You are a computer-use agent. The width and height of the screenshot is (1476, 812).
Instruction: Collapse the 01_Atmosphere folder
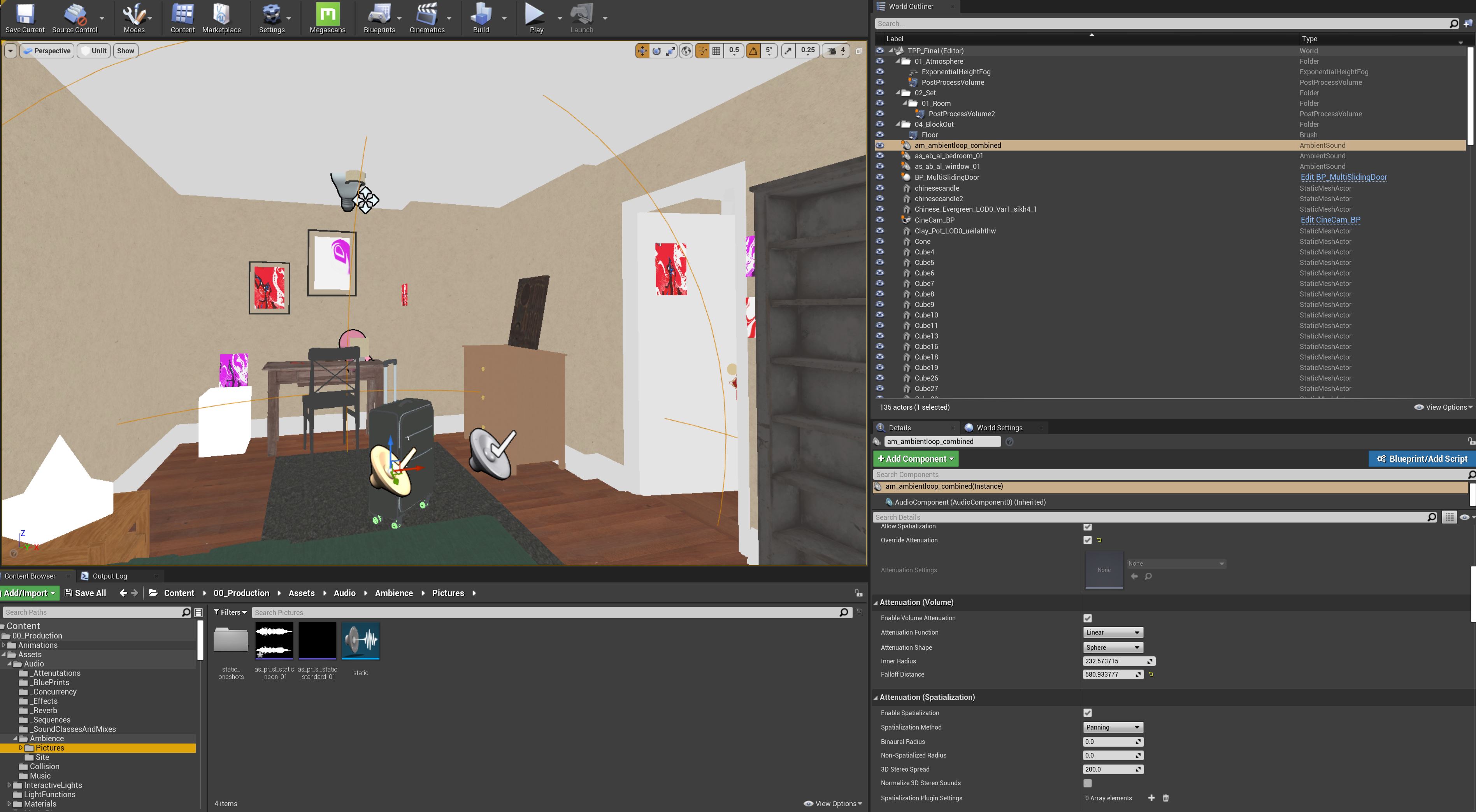[898, 61]
